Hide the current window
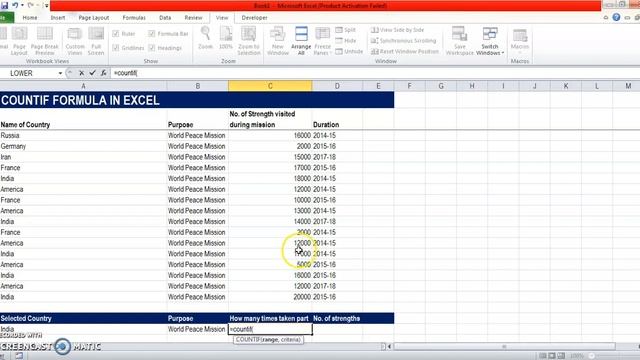This screenshot has width=640, height=360. pyautogui.click(x=346, y=40)
